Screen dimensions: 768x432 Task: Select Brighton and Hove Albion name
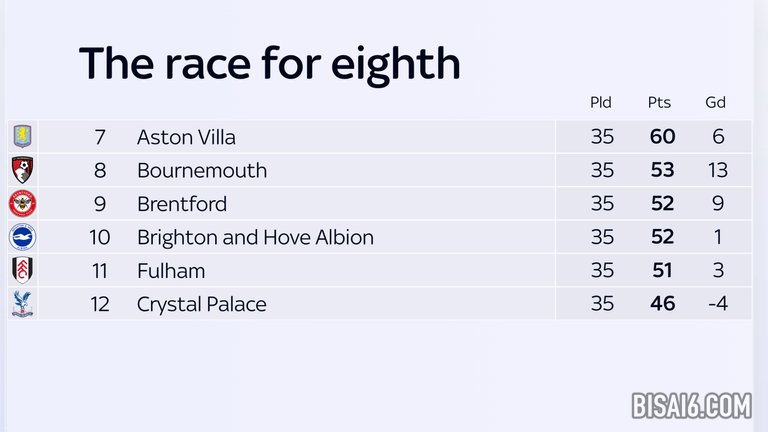pyautogui.click(x=255, y=238)
